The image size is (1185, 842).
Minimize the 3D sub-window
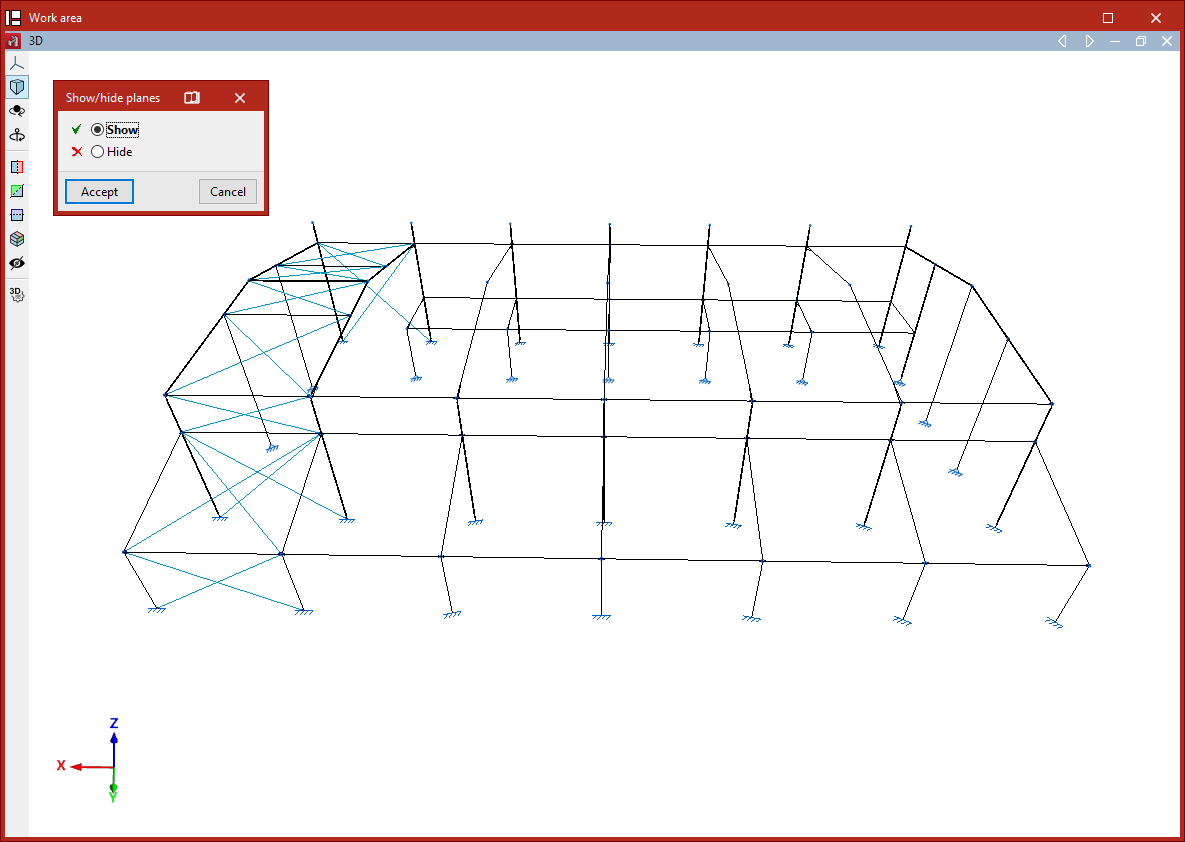tap(1115, 41)
